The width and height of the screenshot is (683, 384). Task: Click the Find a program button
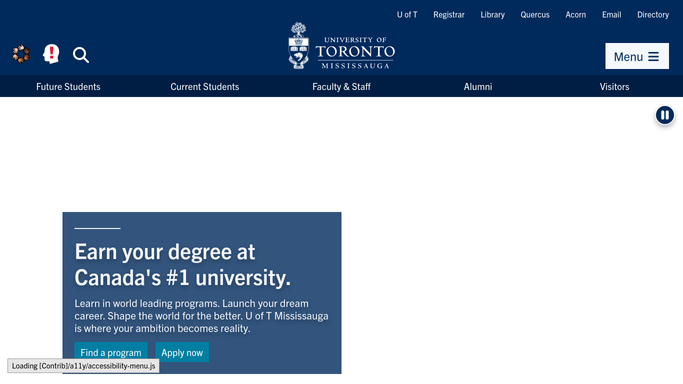point(111,352)
